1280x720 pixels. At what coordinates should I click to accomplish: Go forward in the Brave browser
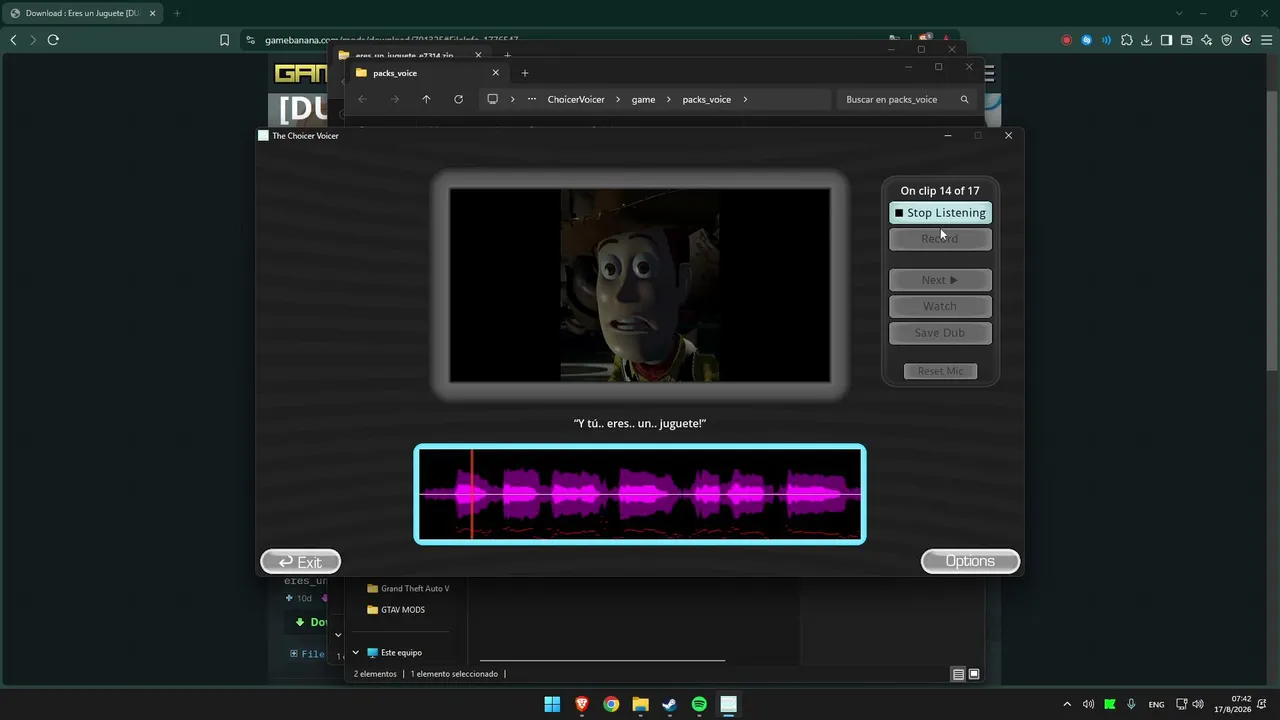[33, 40]
